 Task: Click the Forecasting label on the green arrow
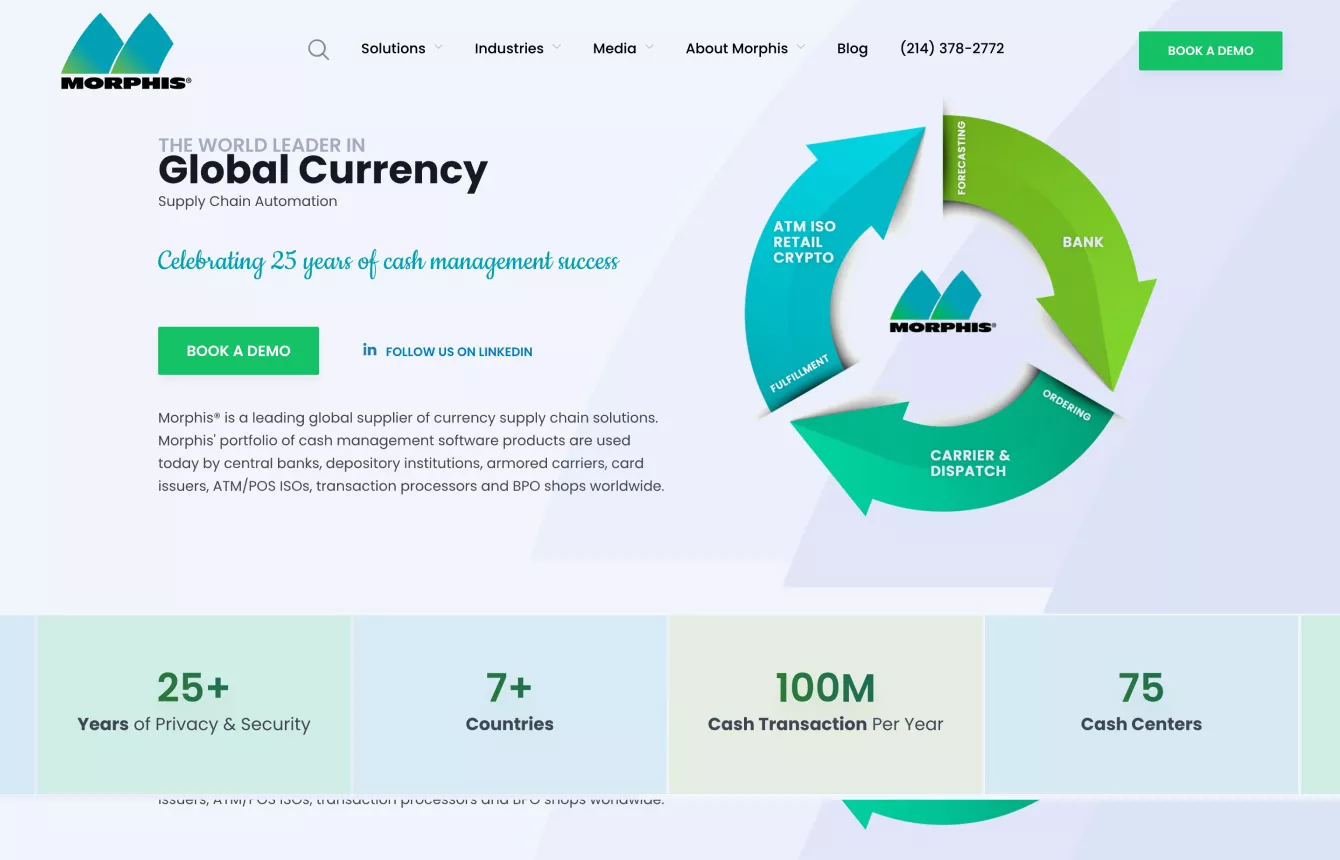coord(960,157)
